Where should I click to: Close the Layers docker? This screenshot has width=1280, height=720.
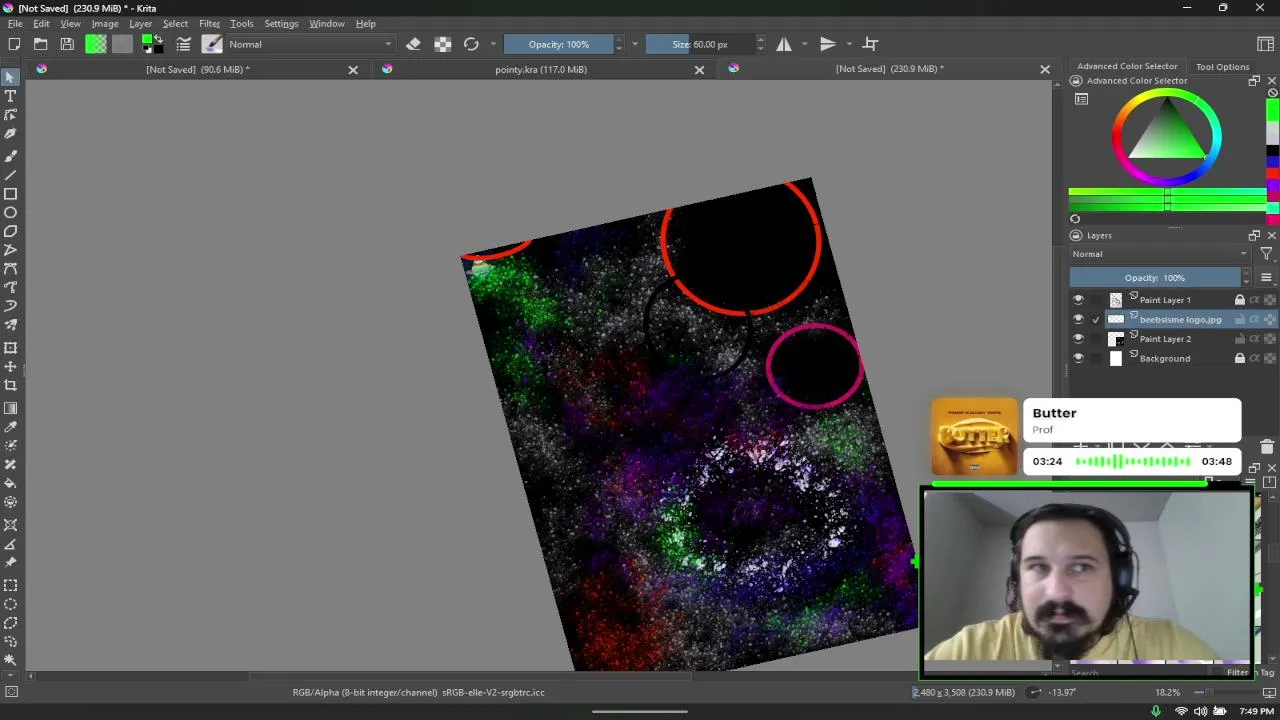pos(1271,236)
